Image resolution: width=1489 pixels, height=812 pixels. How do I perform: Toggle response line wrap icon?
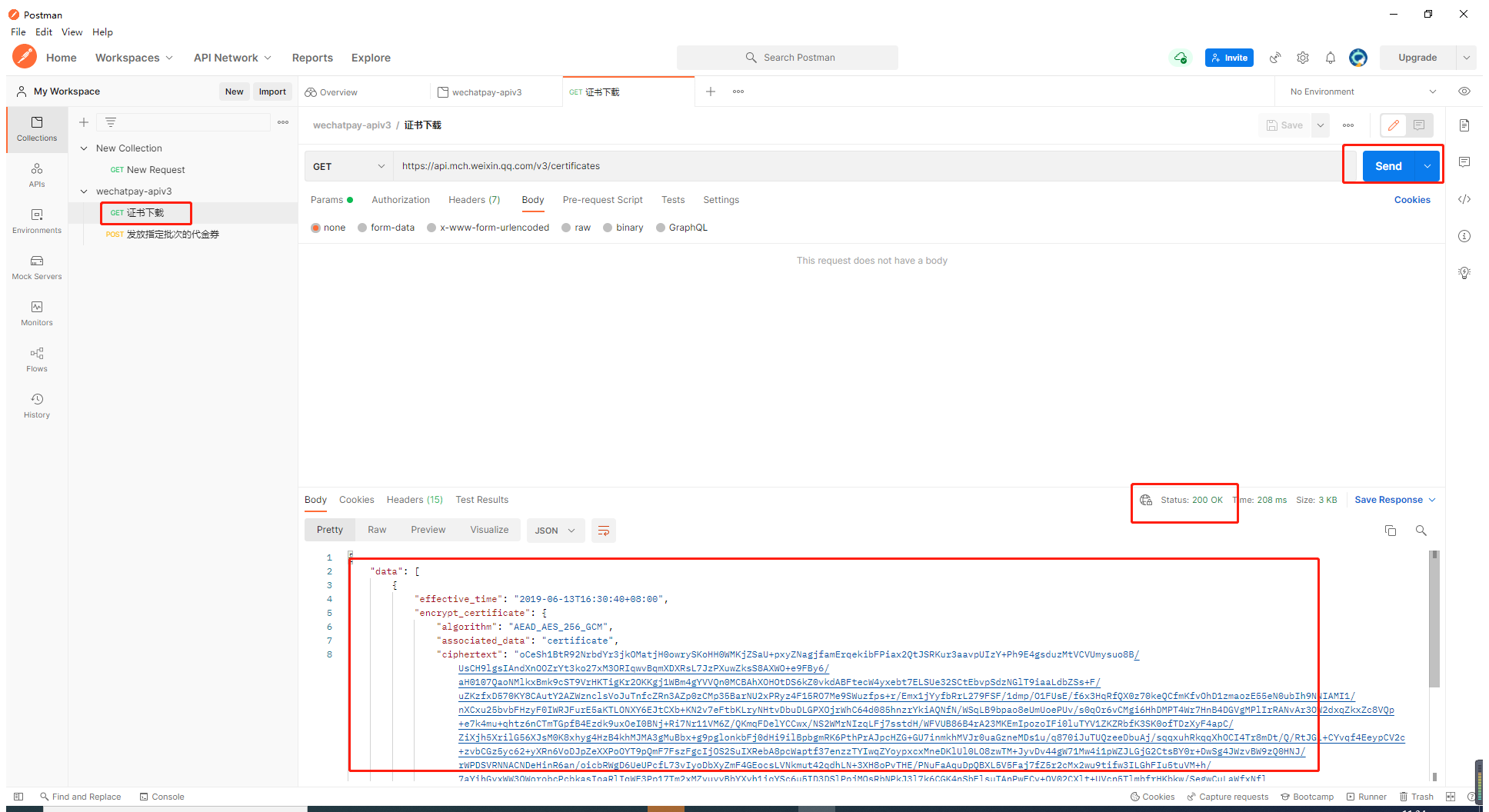tap(604, 531)
